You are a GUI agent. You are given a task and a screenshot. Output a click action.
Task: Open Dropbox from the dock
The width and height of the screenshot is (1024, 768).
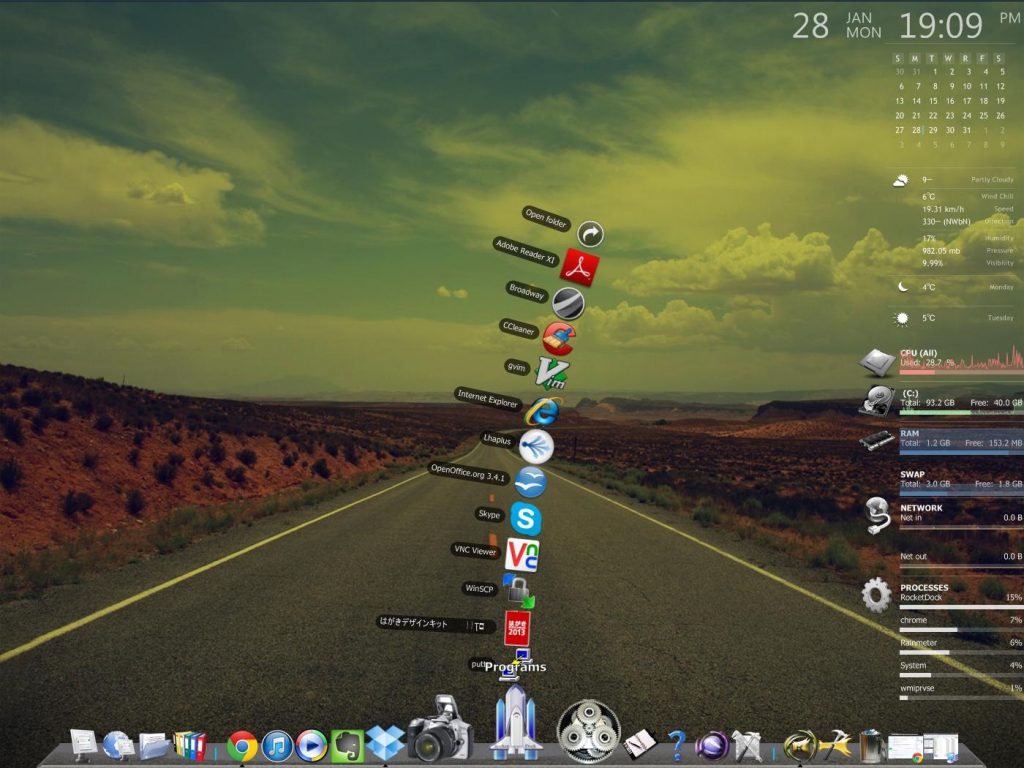(x=385, y=742)
